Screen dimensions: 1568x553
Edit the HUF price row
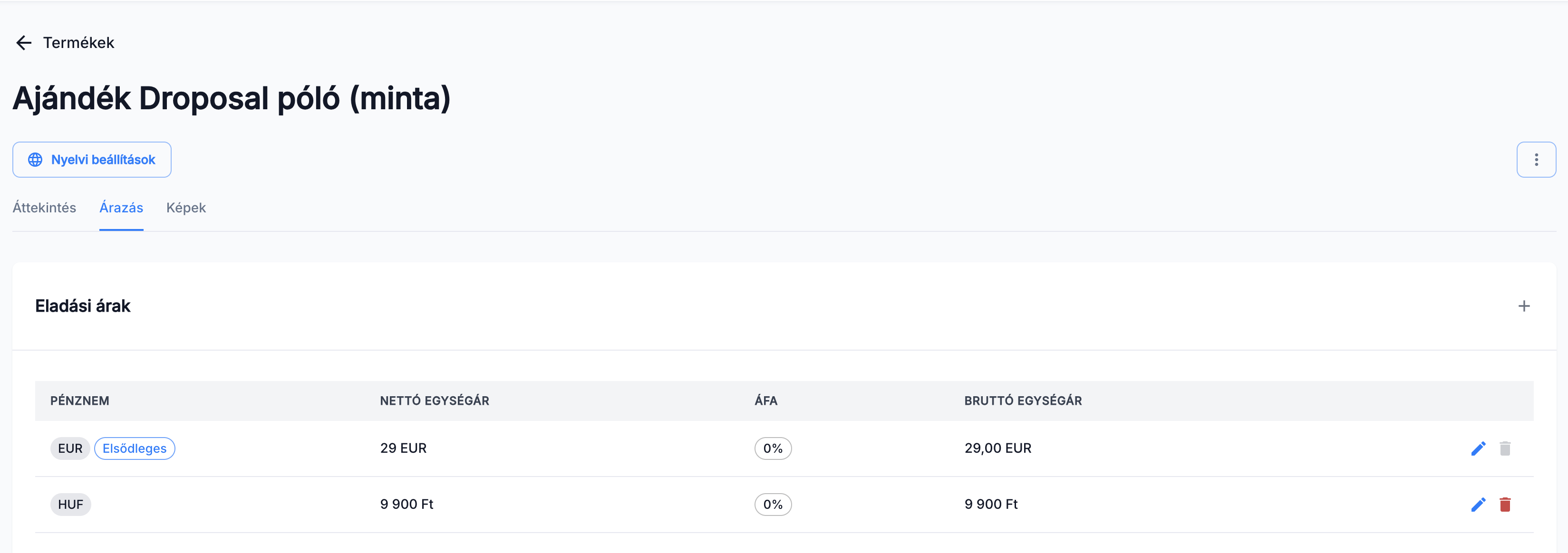click(1478, 505)
